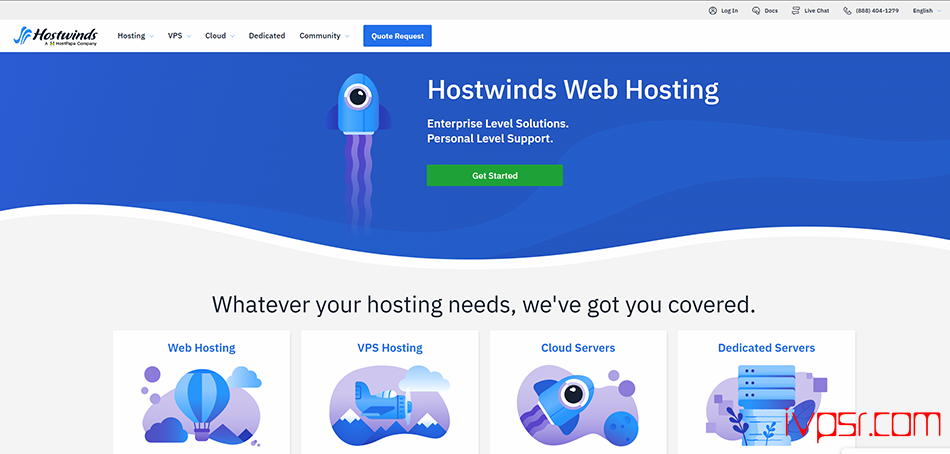950x454 pixels.
Task: Click the 'Enterprise Level Solutions.' text
Action: [x=498, y=124]
